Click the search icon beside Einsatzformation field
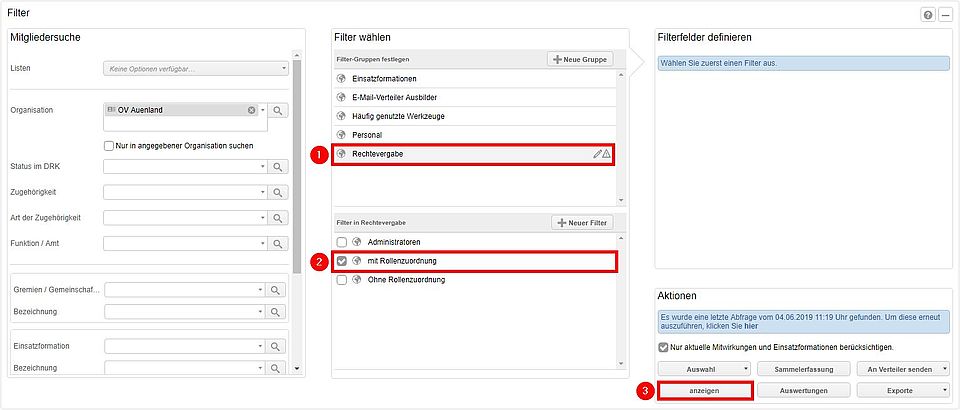This screenshot has width=960, height=410. pos(277,346)
